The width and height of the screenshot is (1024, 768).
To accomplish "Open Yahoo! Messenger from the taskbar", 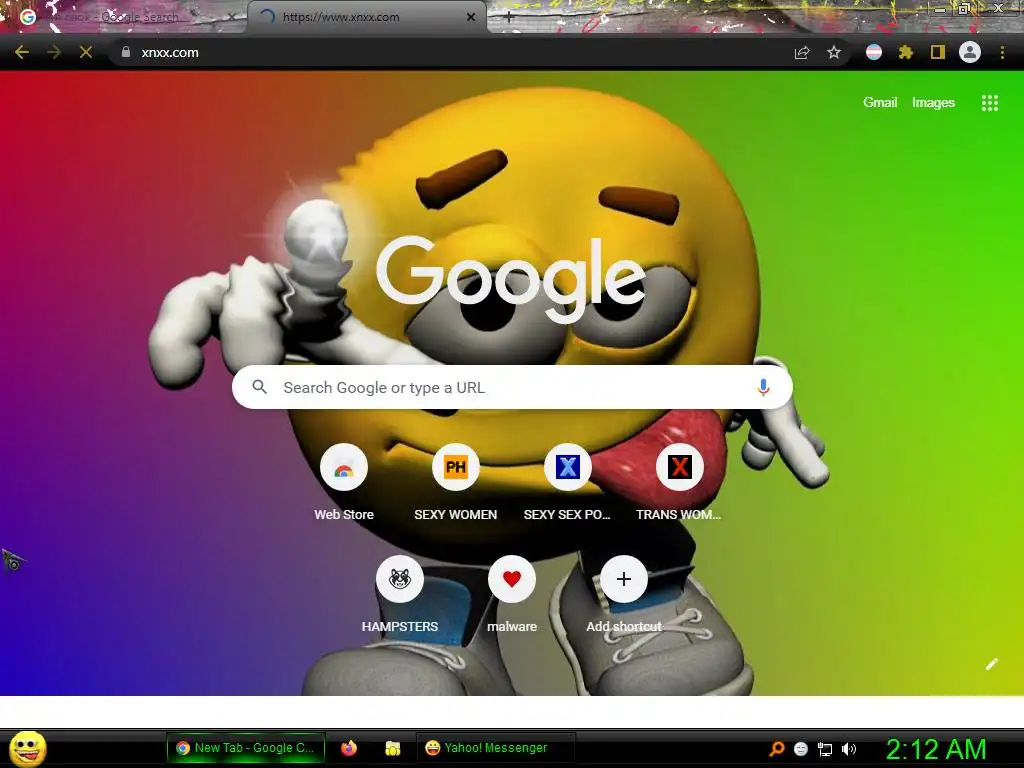I will (495, 748).
